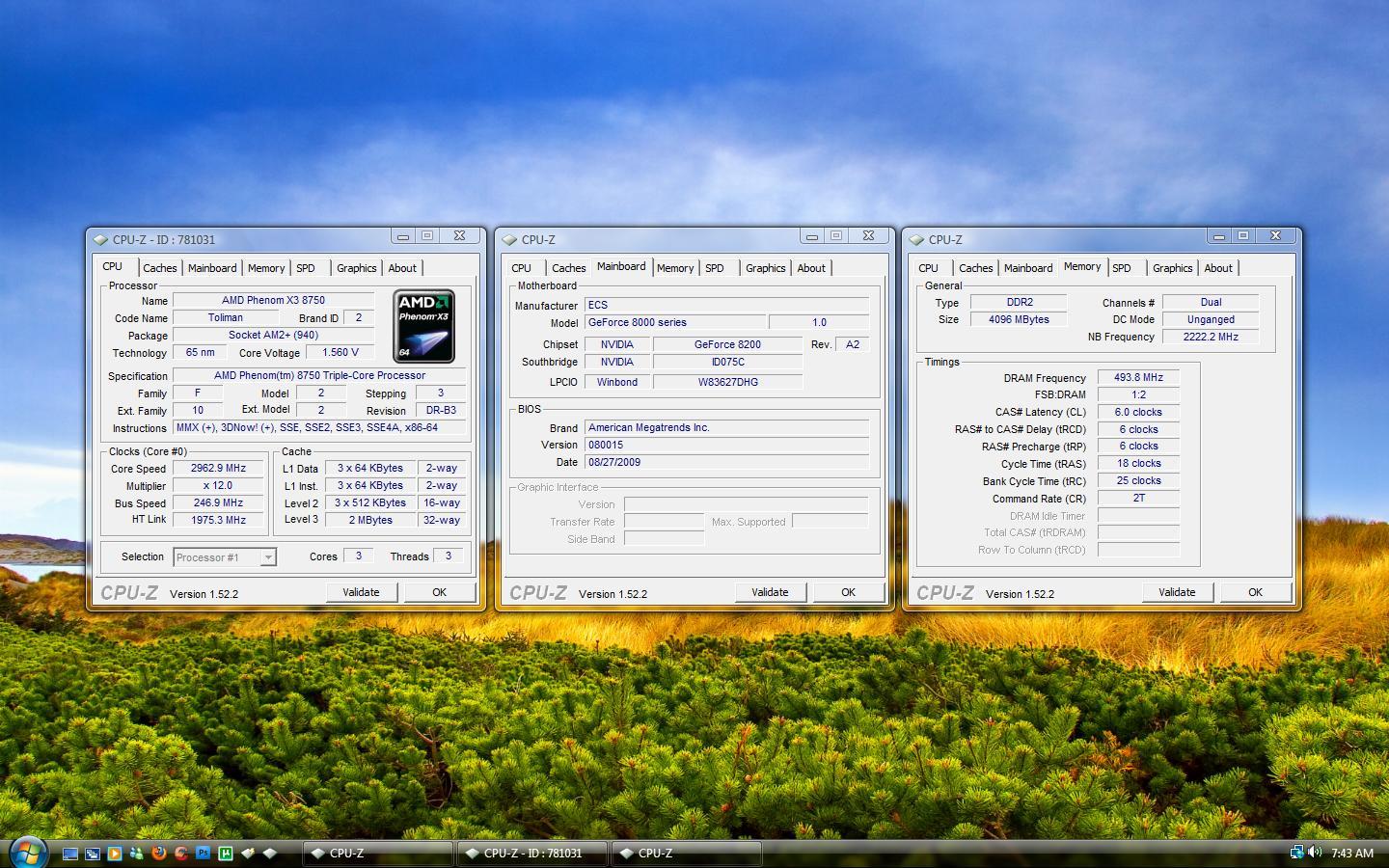
Task: Click BIOS date '08/27/2009'
Action: click(x=727, y=463)
